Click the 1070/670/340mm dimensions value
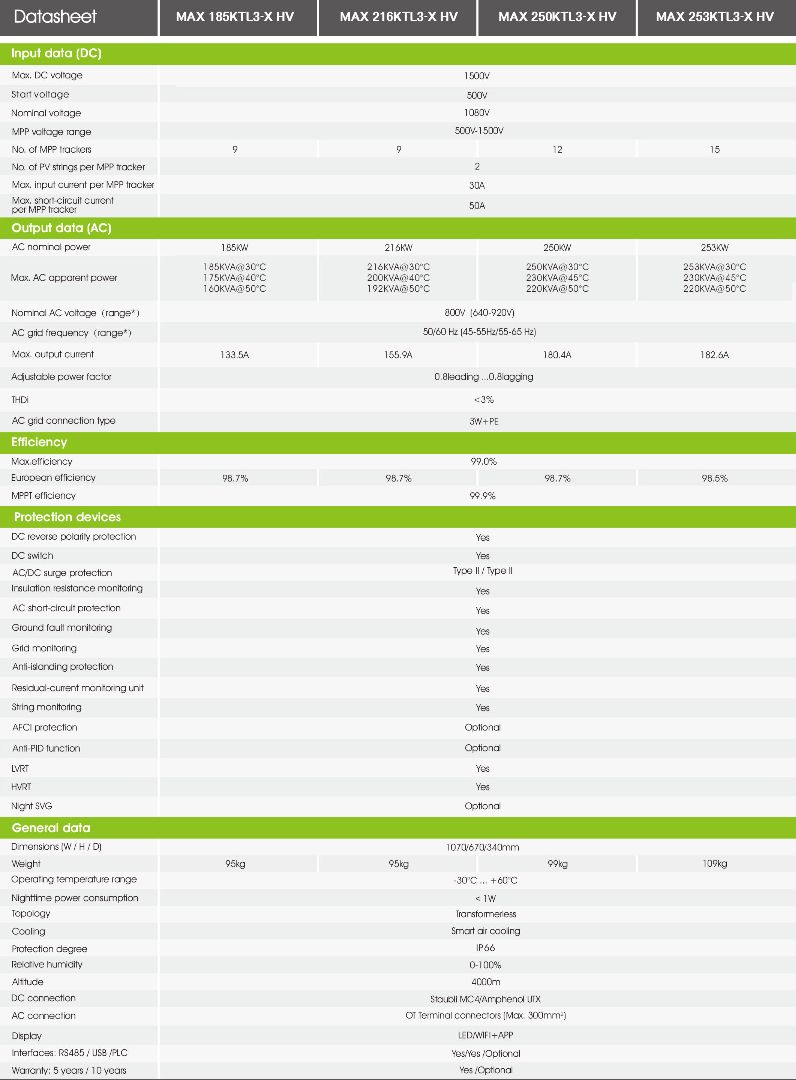Image resolution: width=796 pixels, height=1080 pixels. coord(483,847)
